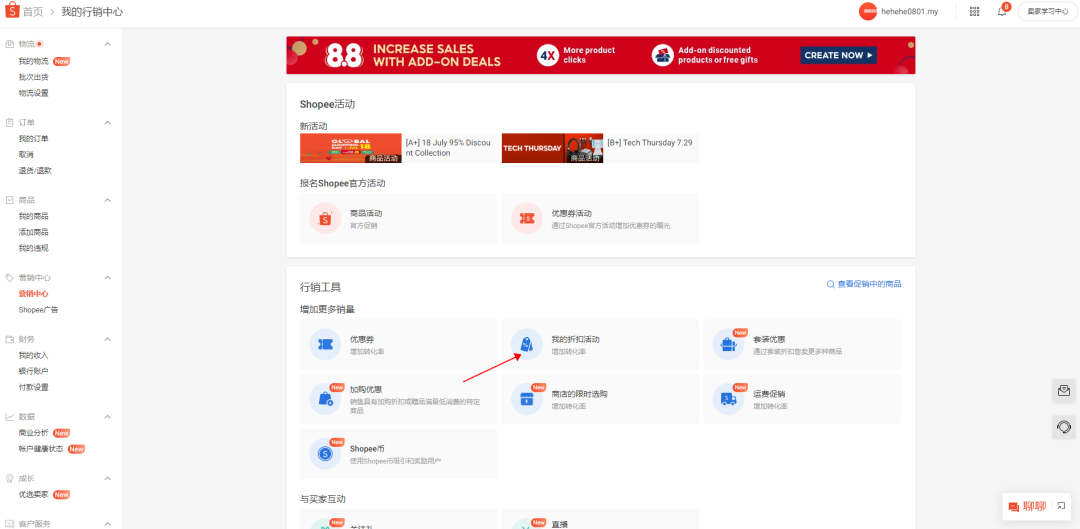Open 我的收入 in the sidebar
The height and width of the screenshot is (529, 1080).
(x=34, y=355)
